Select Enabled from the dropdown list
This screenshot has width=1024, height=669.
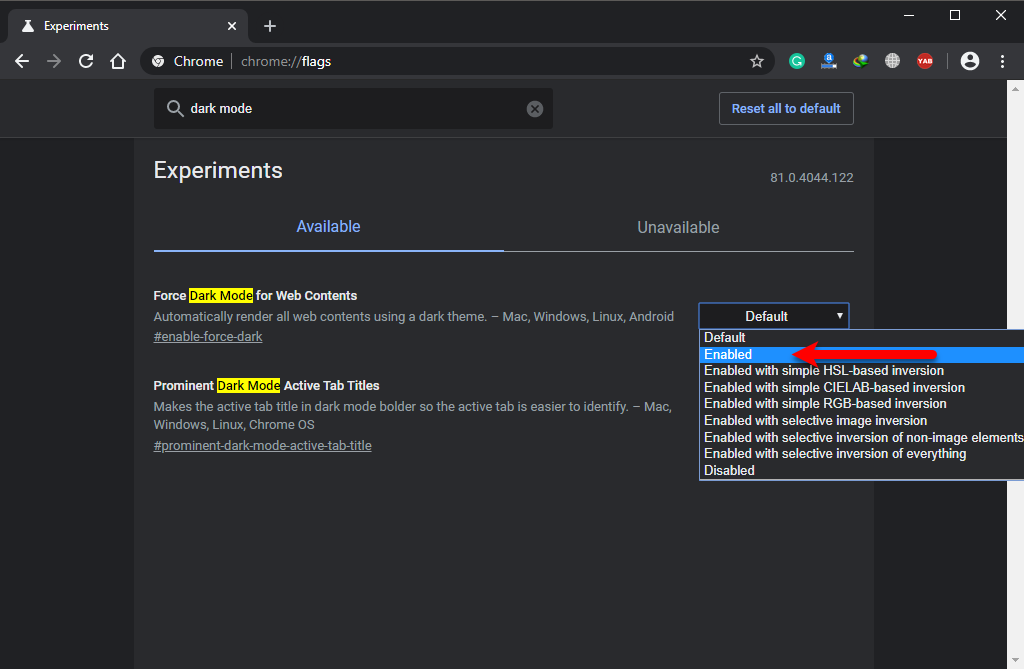[728, 354]
